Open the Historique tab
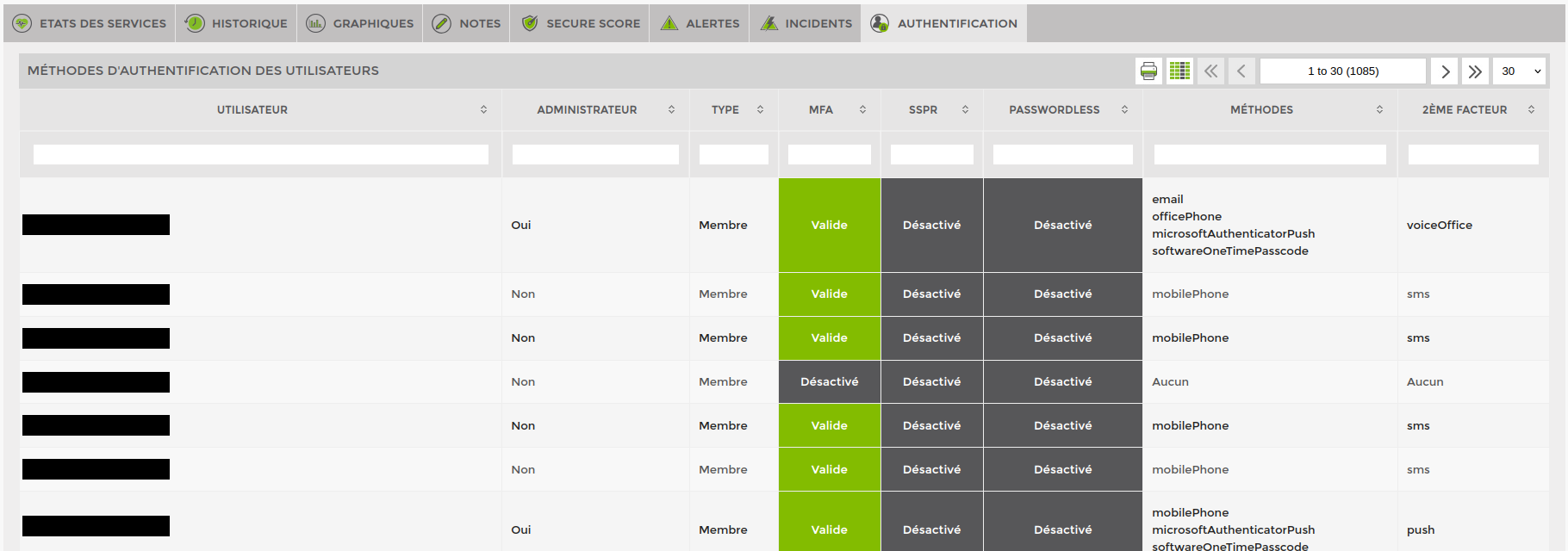Image resolution: width=1568 pixels, height=551 pixels. 237,23
